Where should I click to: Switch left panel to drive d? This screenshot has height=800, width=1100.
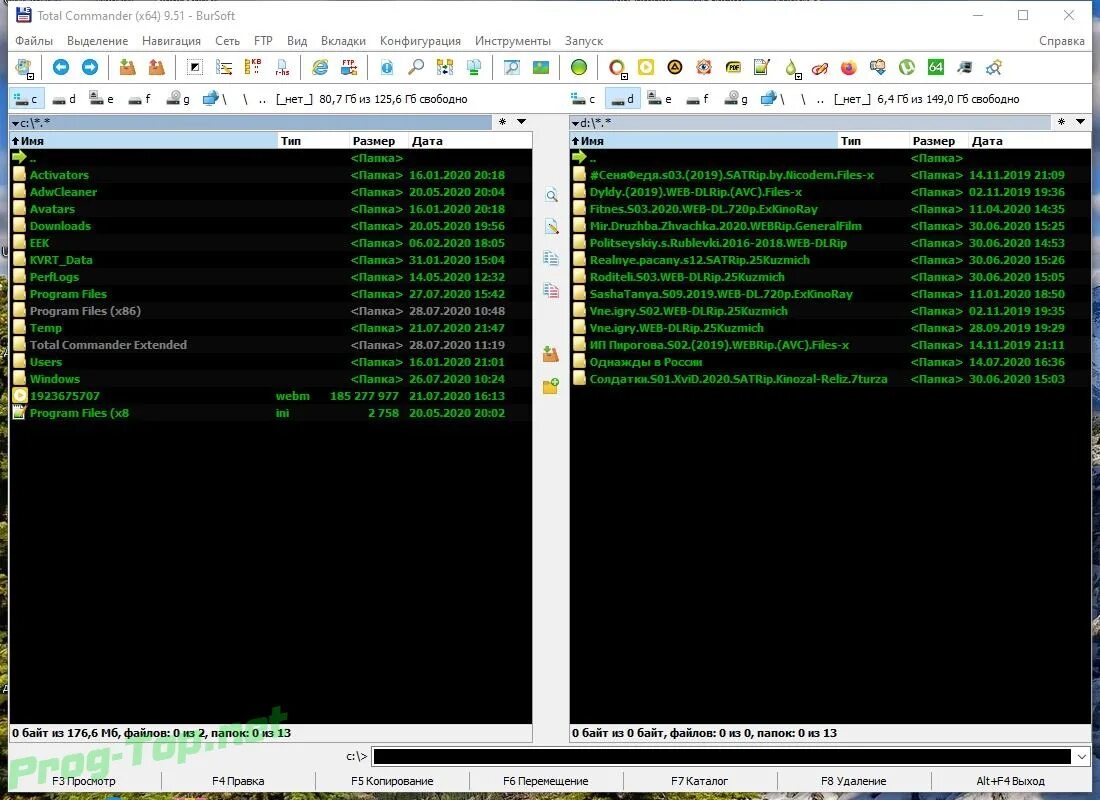pyautogui.click(x=65, y=99)
